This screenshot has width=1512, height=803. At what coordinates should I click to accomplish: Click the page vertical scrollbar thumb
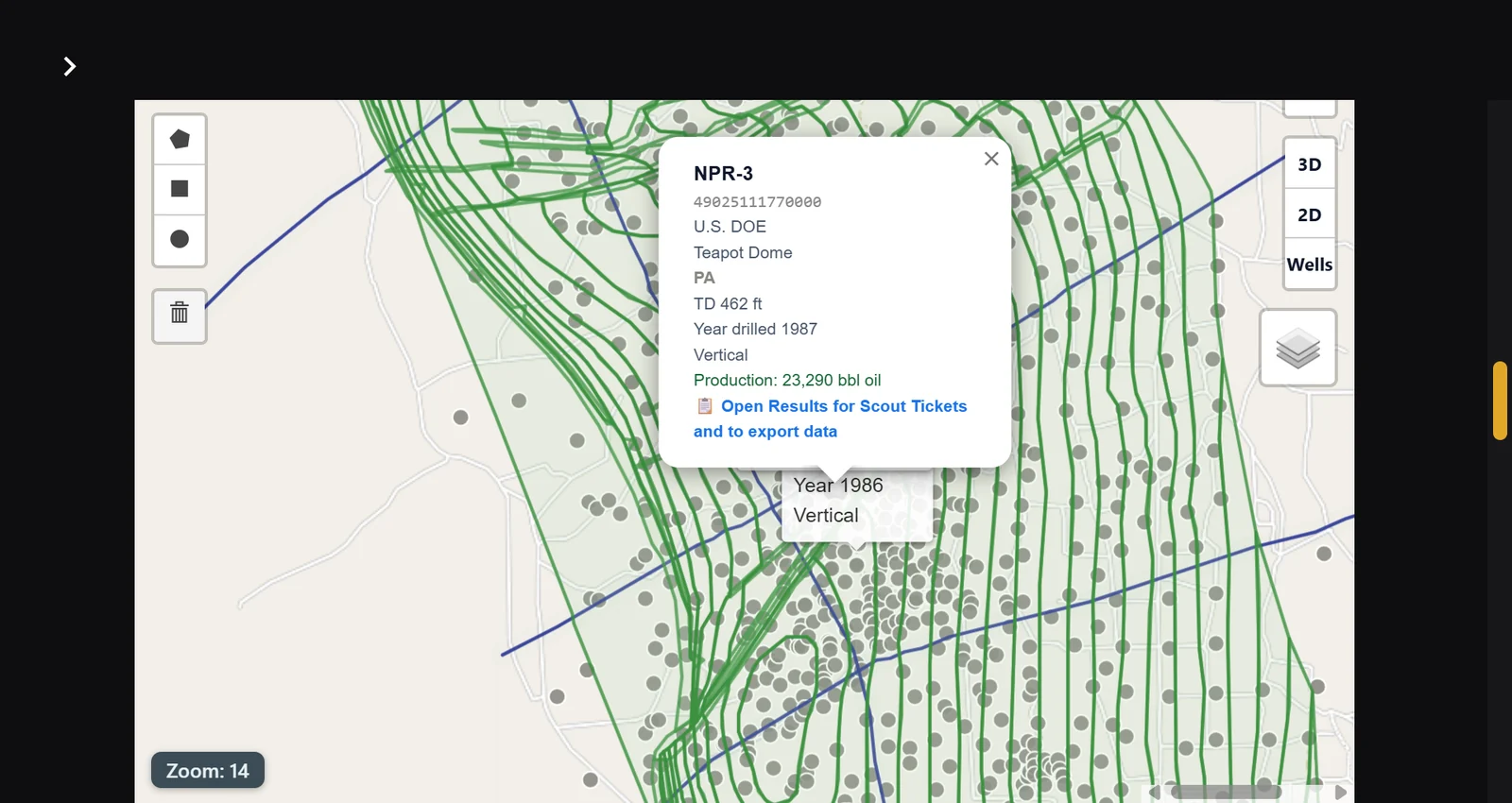click(1500, 401)
